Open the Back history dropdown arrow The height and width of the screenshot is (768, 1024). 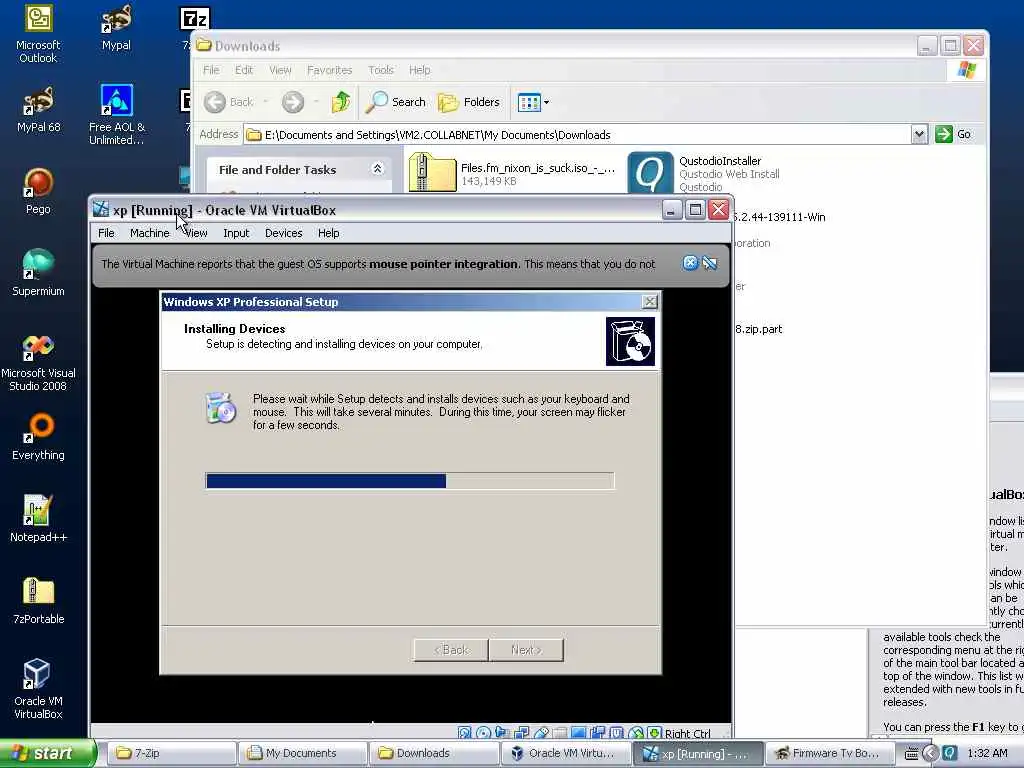pos(265,102)
